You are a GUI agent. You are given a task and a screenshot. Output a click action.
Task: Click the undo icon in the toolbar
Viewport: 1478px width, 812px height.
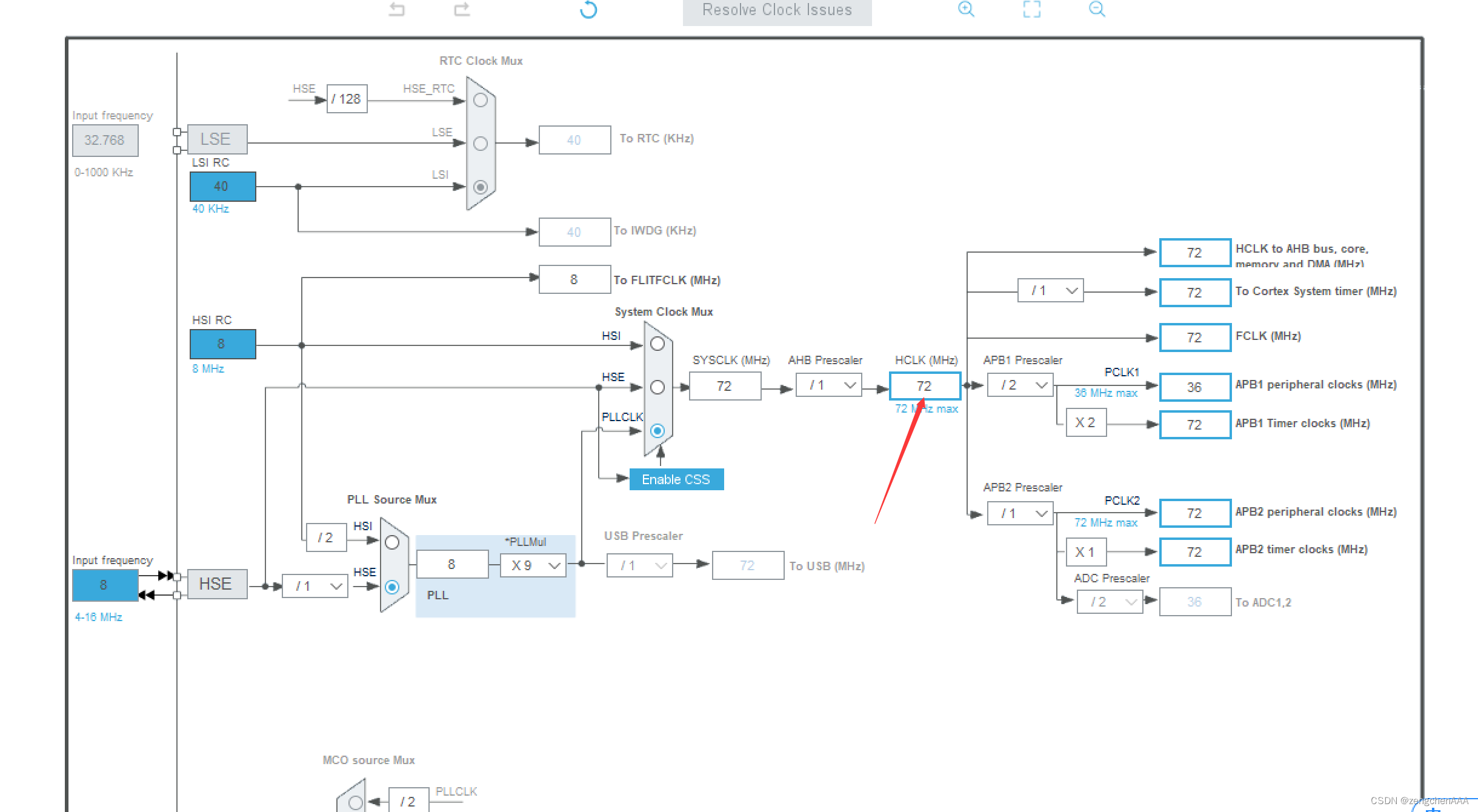pos(397,10)
